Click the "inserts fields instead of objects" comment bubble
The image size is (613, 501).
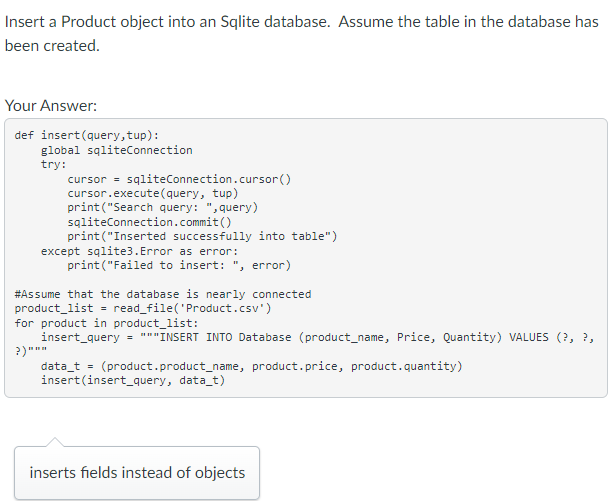tap(137, 472)
